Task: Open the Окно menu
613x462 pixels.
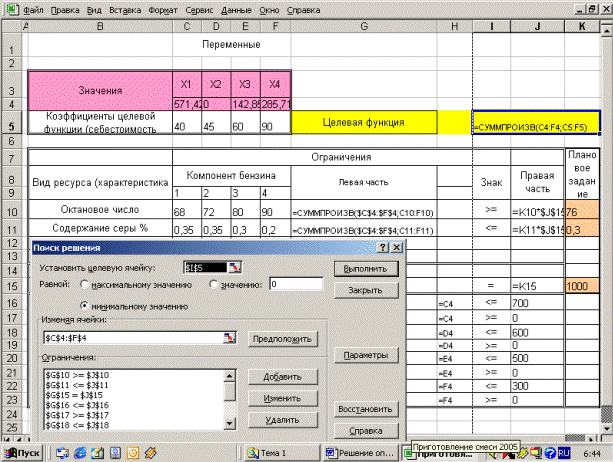Action: (269, 10)
